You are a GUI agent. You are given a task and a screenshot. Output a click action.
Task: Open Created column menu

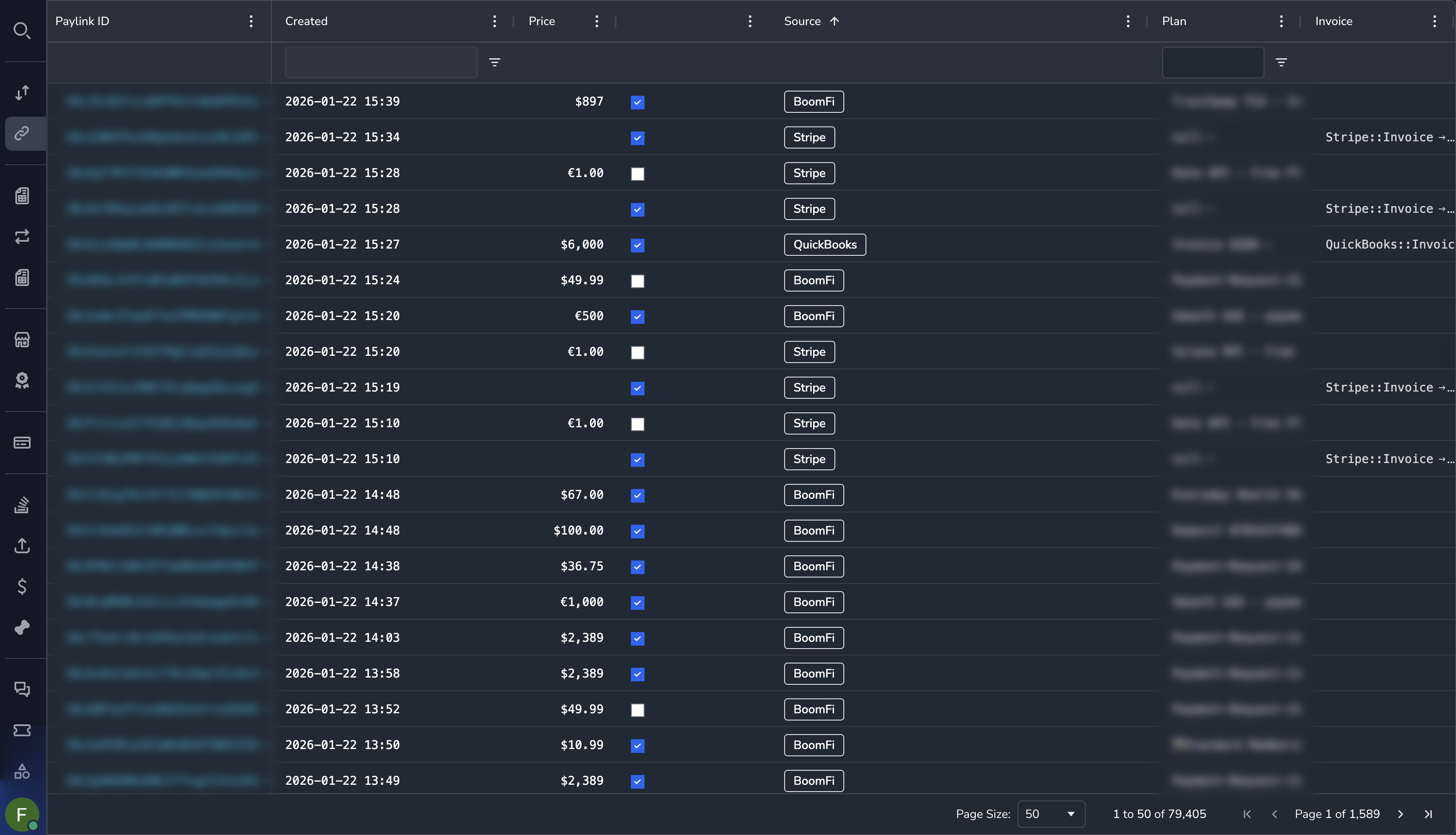[495, 21]
